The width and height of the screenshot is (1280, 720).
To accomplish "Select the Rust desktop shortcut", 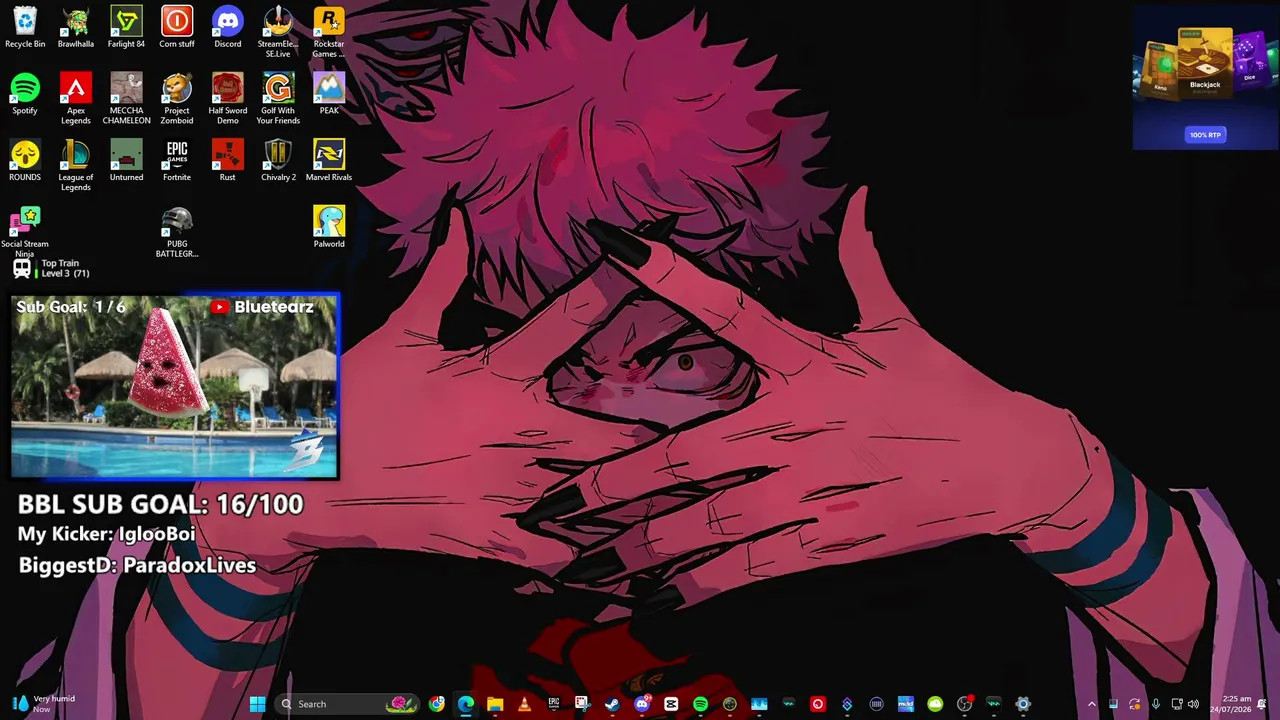I will [x=228, y=161].
